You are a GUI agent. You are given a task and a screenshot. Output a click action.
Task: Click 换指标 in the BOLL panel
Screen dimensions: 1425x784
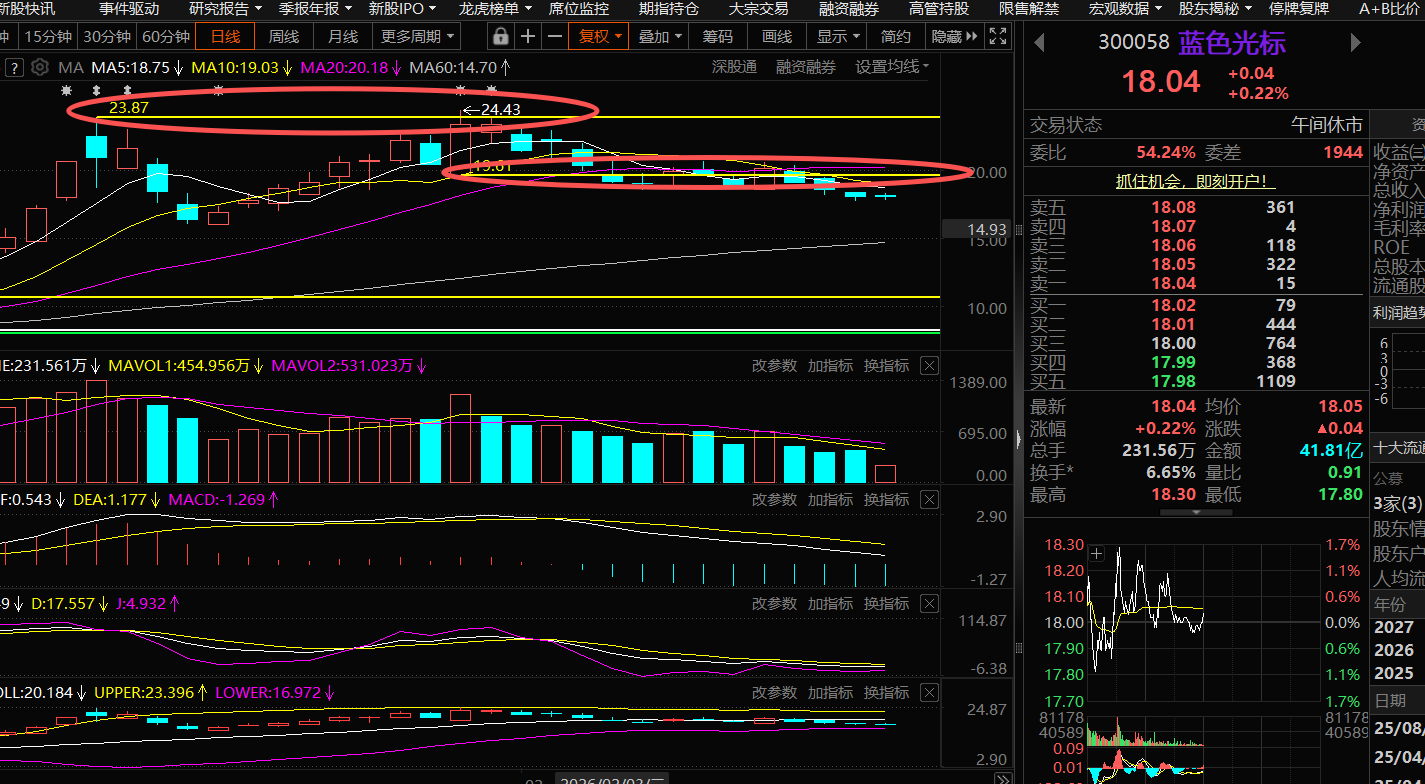click(886, 693)
